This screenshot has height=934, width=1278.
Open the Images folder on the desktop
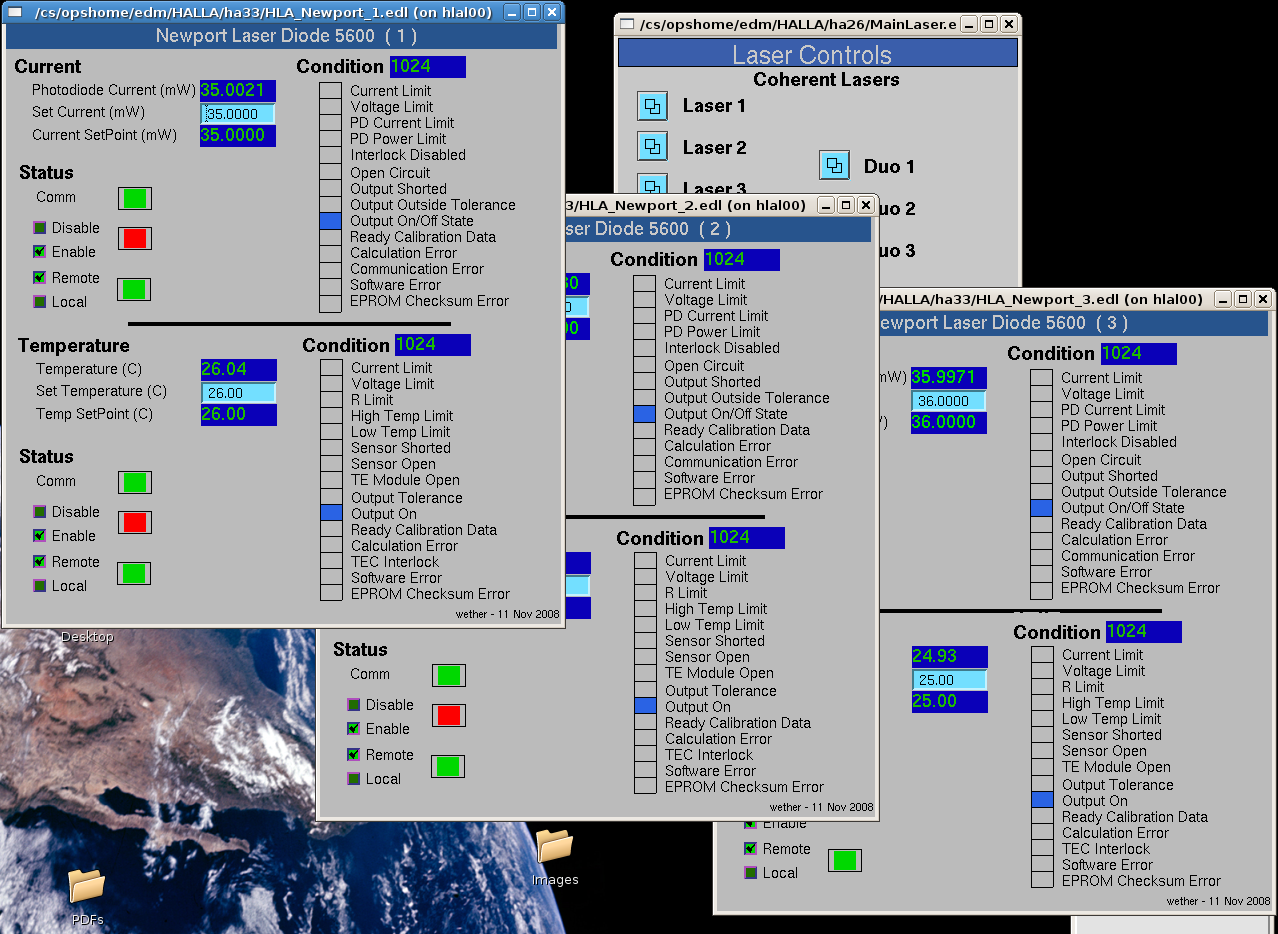pos(555,846)
